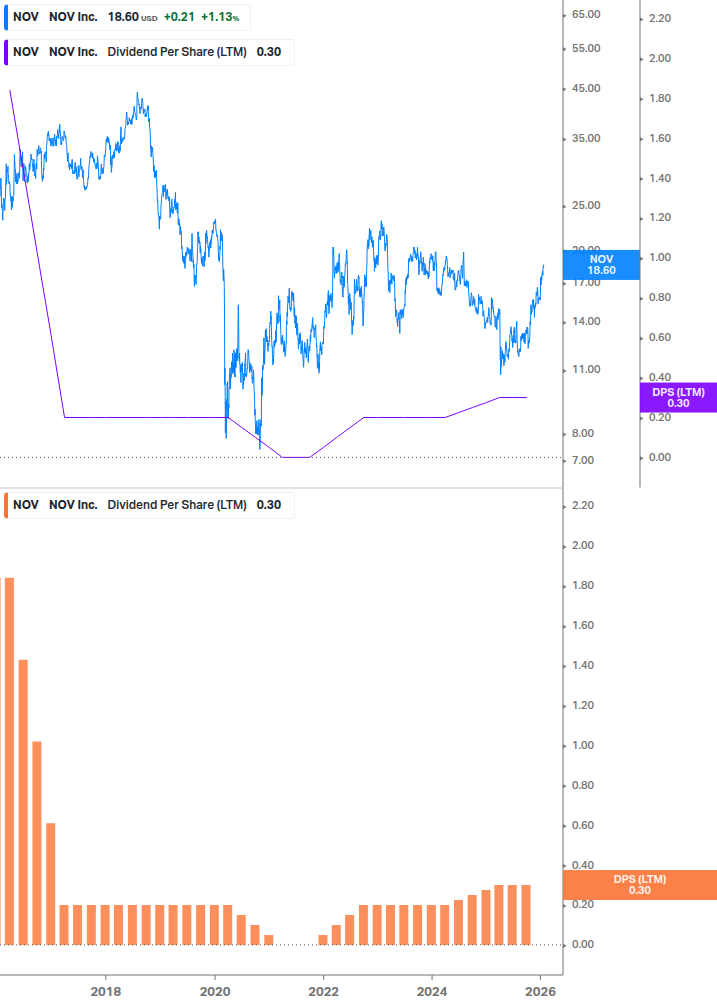Click the 2022 label on the time axis
717x1005 pixels.
[323, 992]
